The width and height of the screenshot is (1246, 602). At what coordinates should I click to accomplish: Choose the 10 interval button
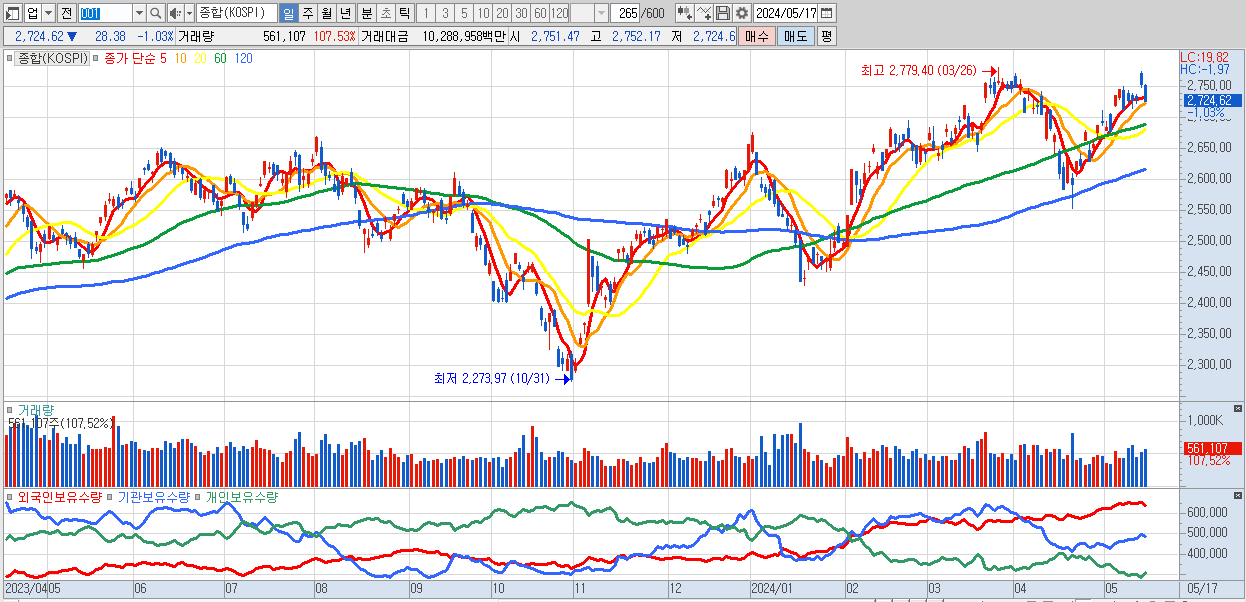(483, 13)
